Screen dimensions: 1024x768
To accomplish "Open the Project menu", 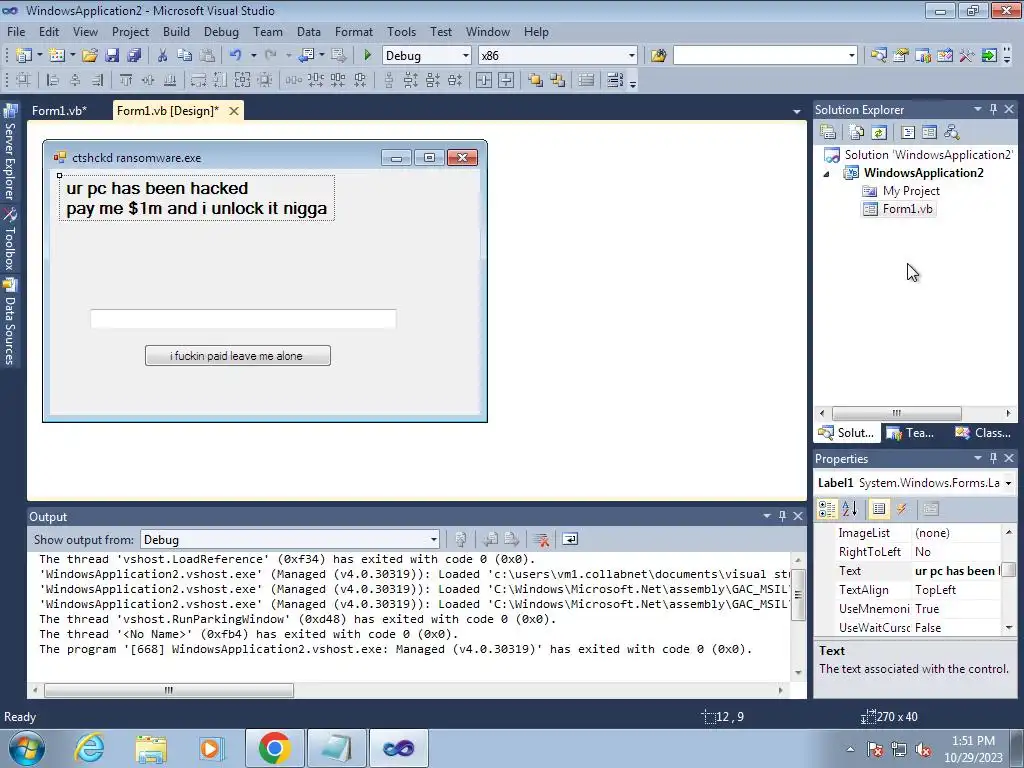I will pos(130,31).
